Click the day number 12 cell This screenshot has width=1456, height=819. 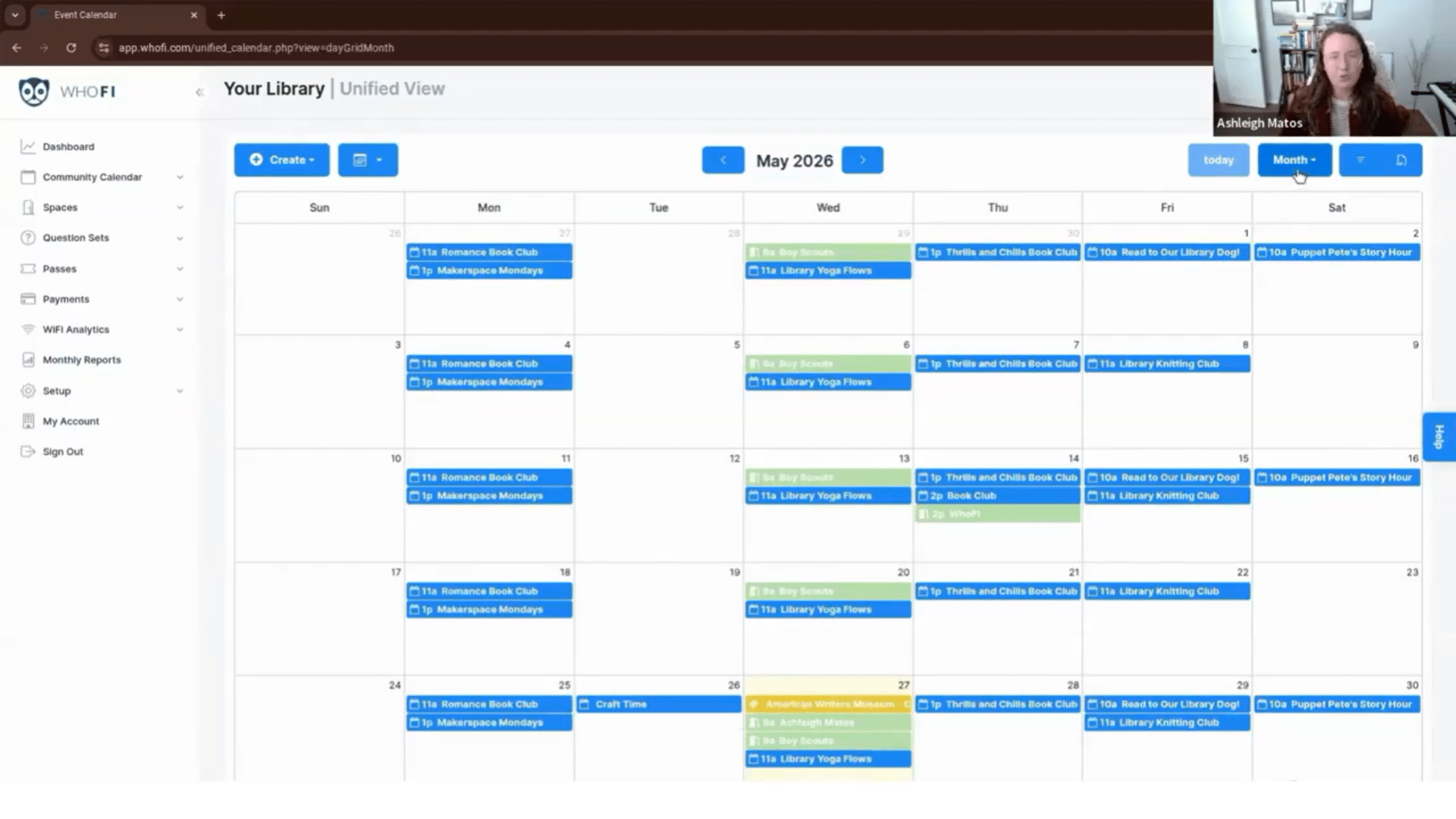pyautogui.click(x=734, y=458)
